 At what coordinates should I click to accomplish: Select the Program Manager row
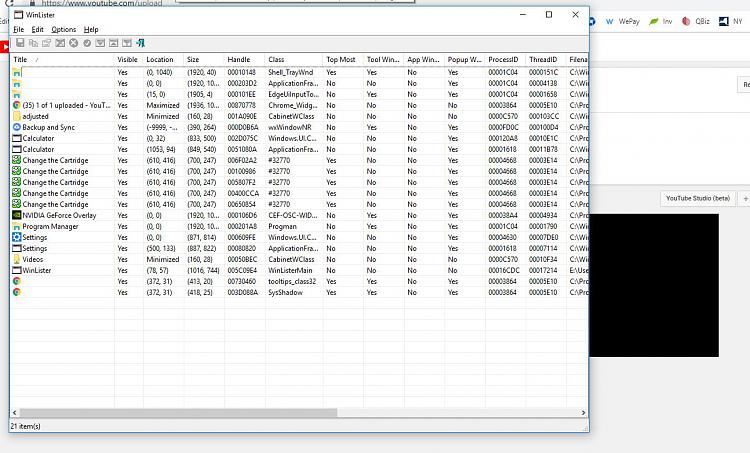coord(50,226)
